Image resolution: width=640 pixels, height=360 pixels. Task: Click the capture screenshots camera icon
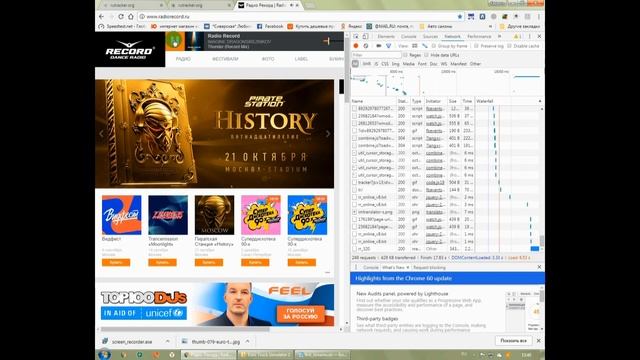click(x=378, y=46)
